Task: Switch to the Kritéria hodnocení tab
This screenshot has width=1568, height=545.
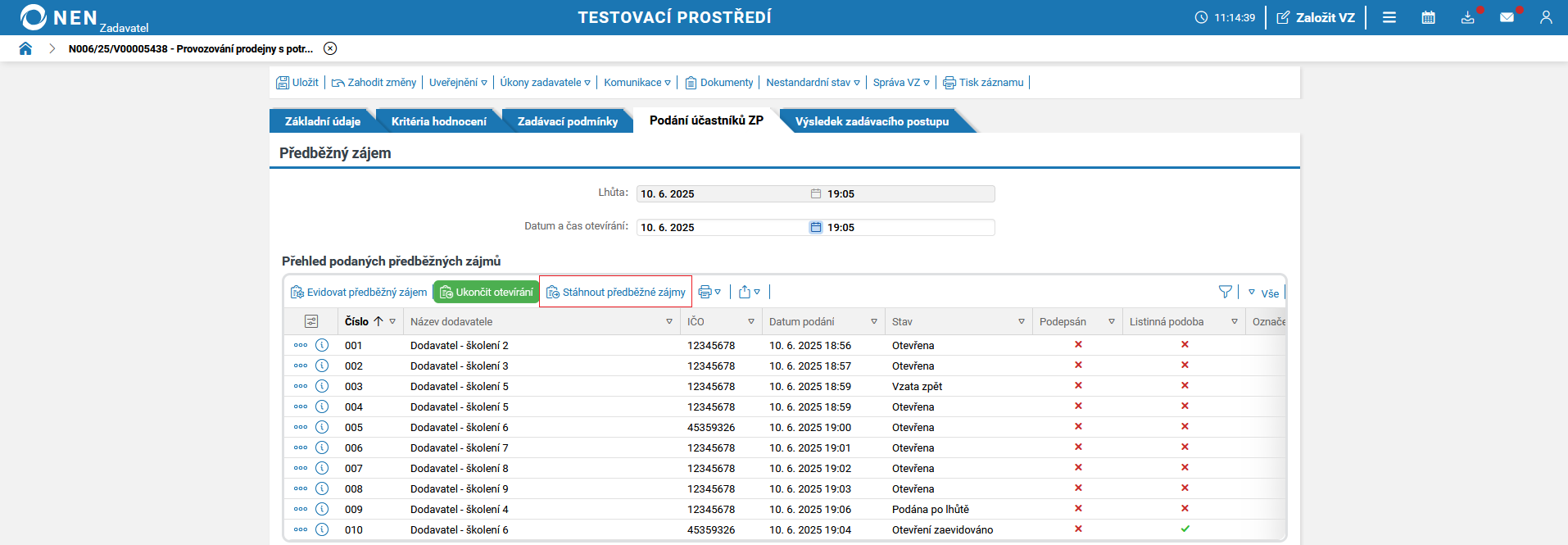Action: pyautogui.click(x=439, y=121)
